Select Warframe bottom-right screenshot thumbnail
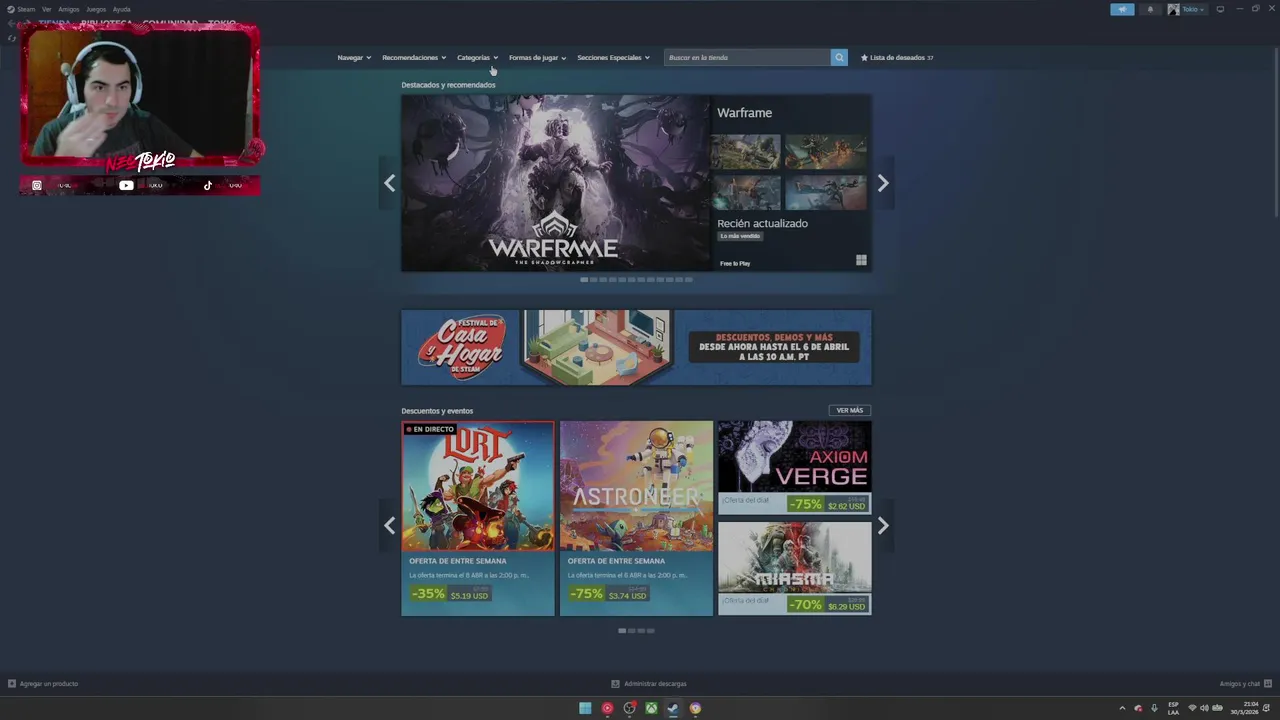Image resolution: width=1280 pixels, height=720 pixels. coord(825,192)
